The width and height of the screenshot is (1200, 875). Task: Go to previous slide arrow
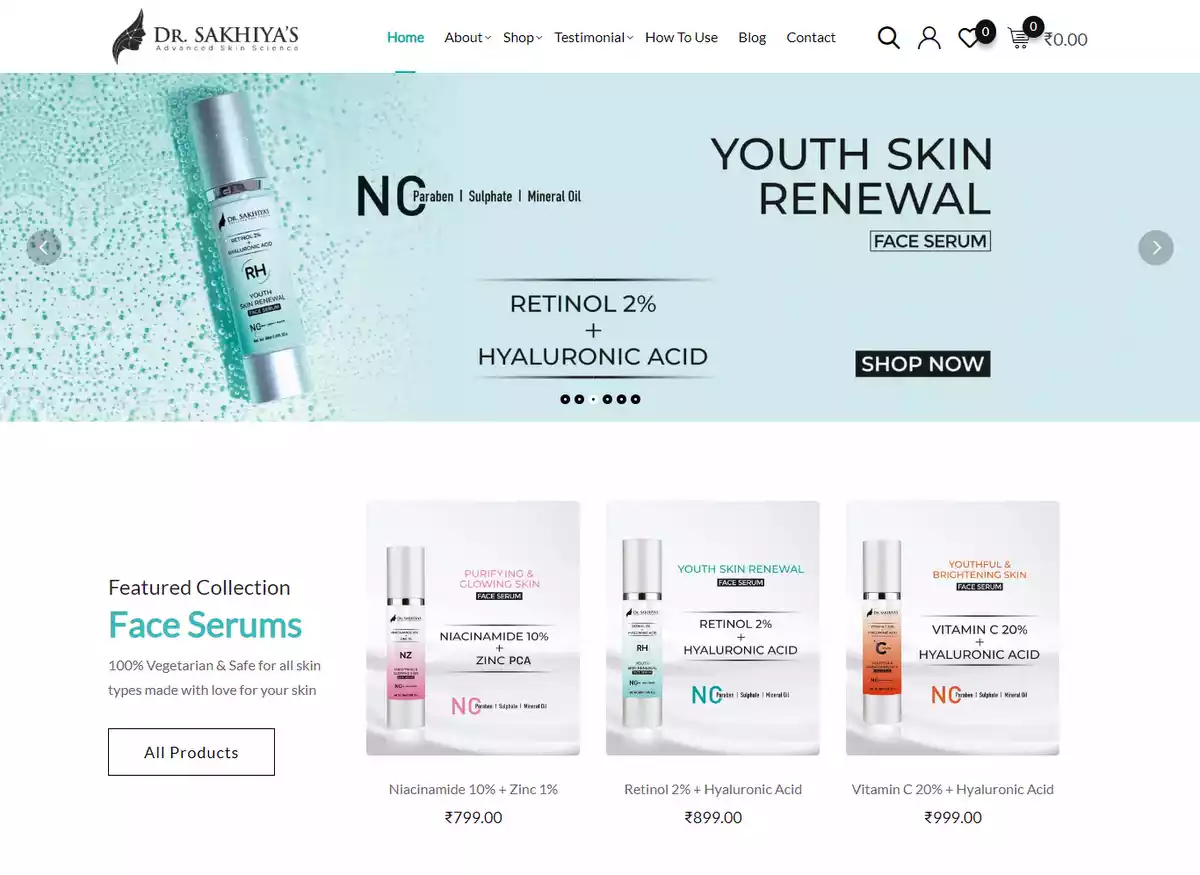44,247
